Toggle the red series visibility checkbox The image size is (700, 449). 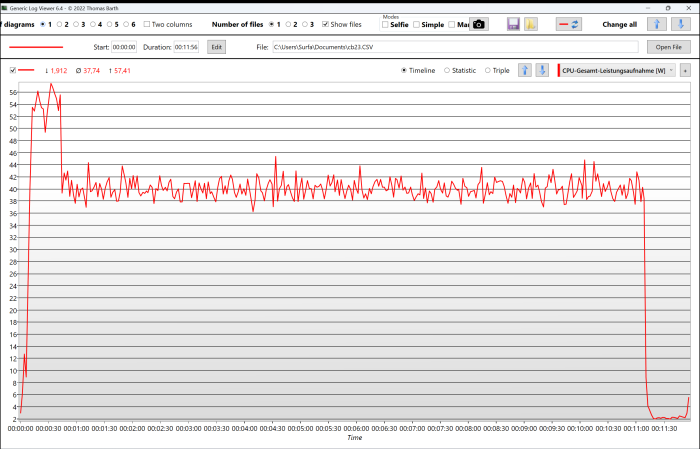coord(13,71)
